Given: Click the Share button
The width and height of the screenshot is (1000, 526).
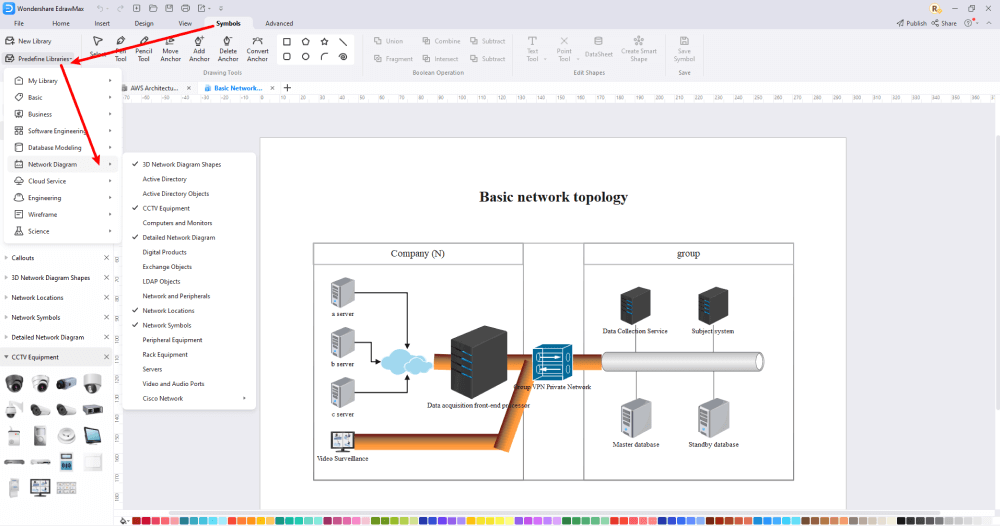Looking at the screenshot, I should pos(945,23).
